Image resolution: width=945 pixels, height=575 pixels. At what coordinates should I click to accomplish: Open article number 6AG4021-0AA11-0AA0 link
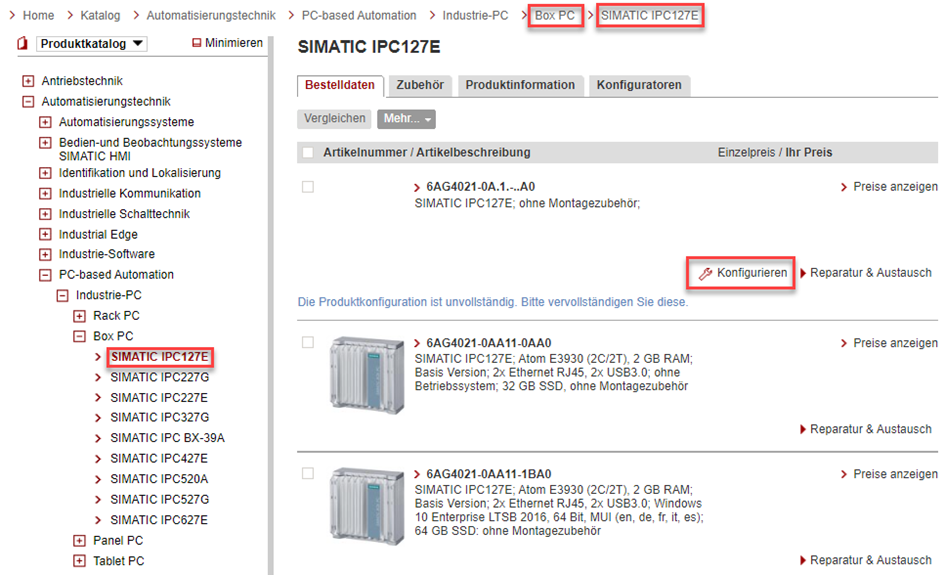[x=489, y=344]
